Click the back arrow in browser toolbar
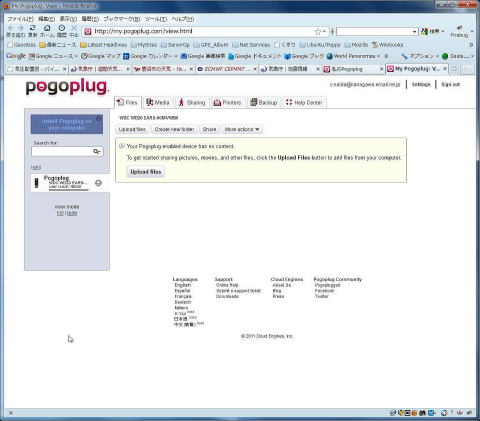 click(x=11, y=28)
